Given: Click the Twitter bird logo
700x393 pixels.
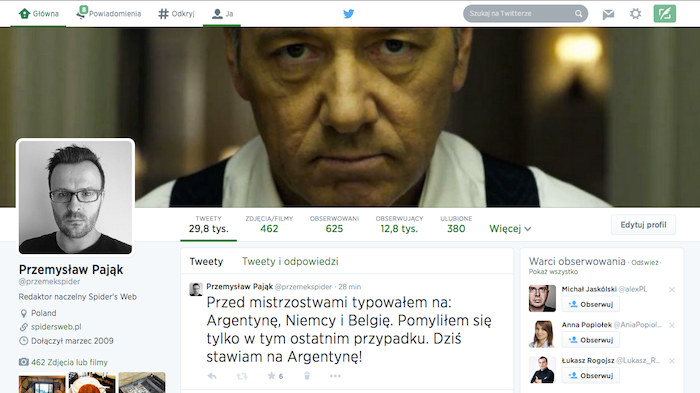Looking at the screenshot, I should point(349,14).
